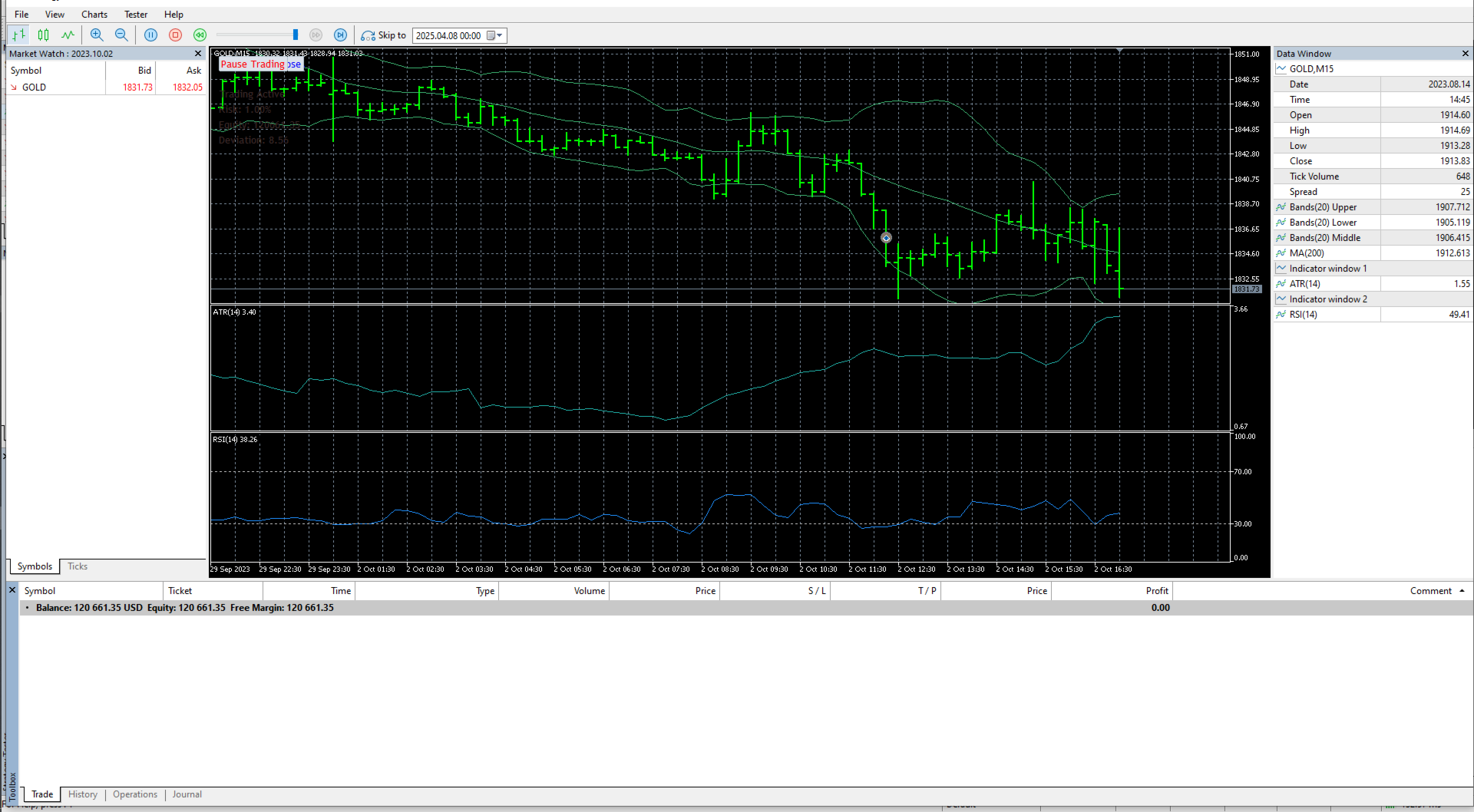Adjust the tester speed slider handle
1474x812 pixels.
pos(296,35)
